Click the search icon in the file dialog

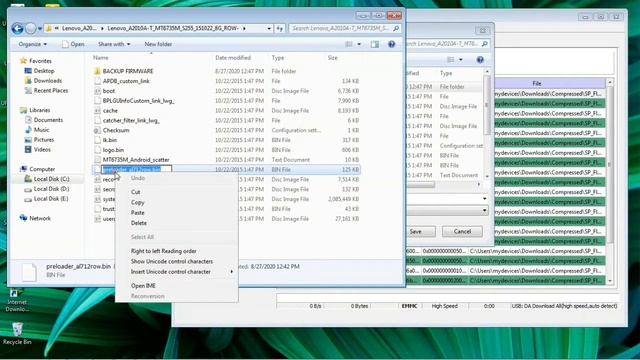pyautogui.click(x=484, y=44)
